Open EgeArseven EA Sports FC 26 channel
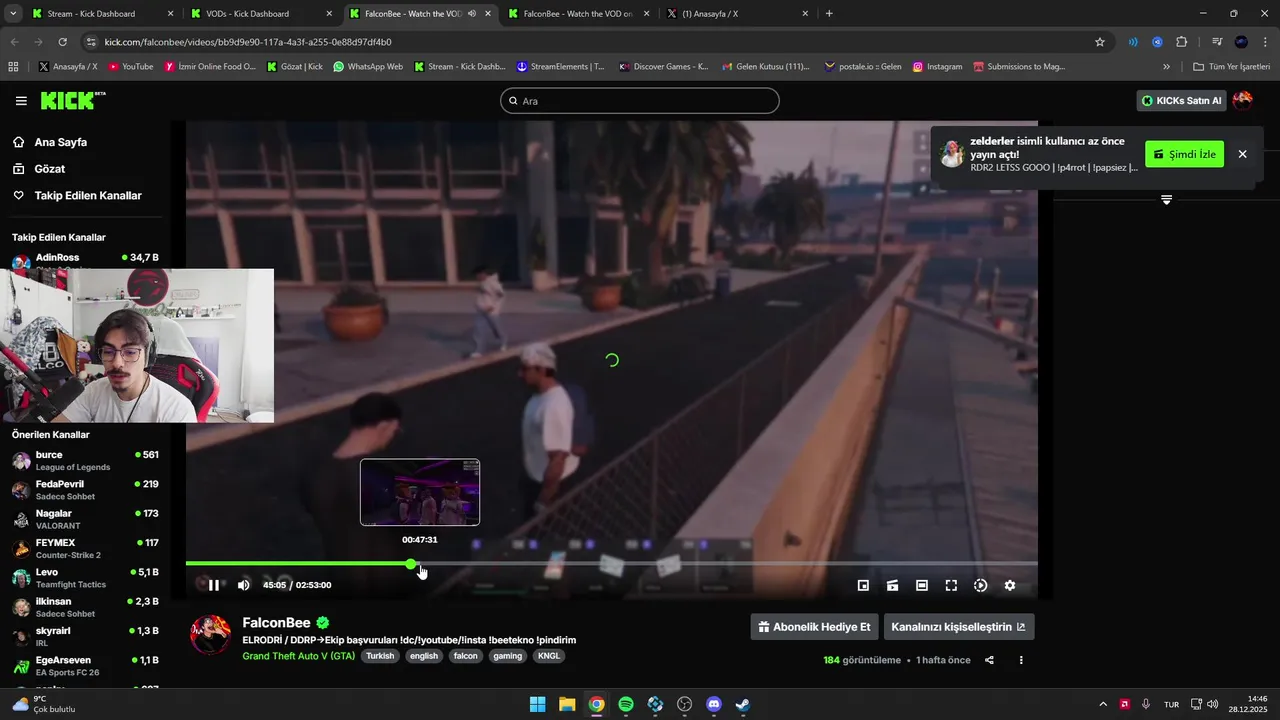This screenshot has width=1280, height=720. [84, 666]
